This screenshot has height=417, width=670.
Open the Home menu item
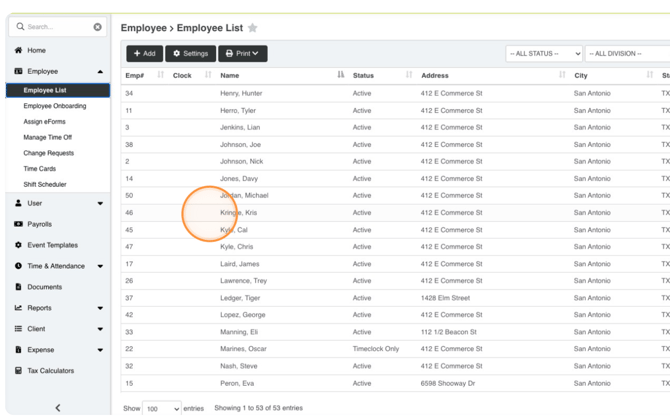point(36,50)
